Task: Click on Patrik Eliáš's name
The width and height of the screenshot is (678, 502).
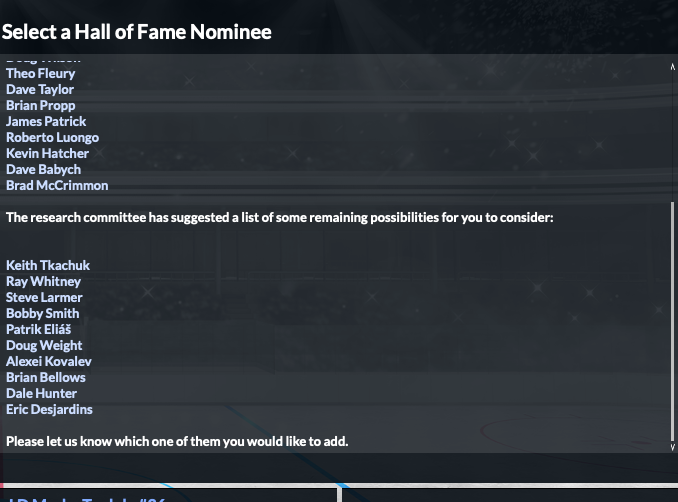Action: pos(38,329)
